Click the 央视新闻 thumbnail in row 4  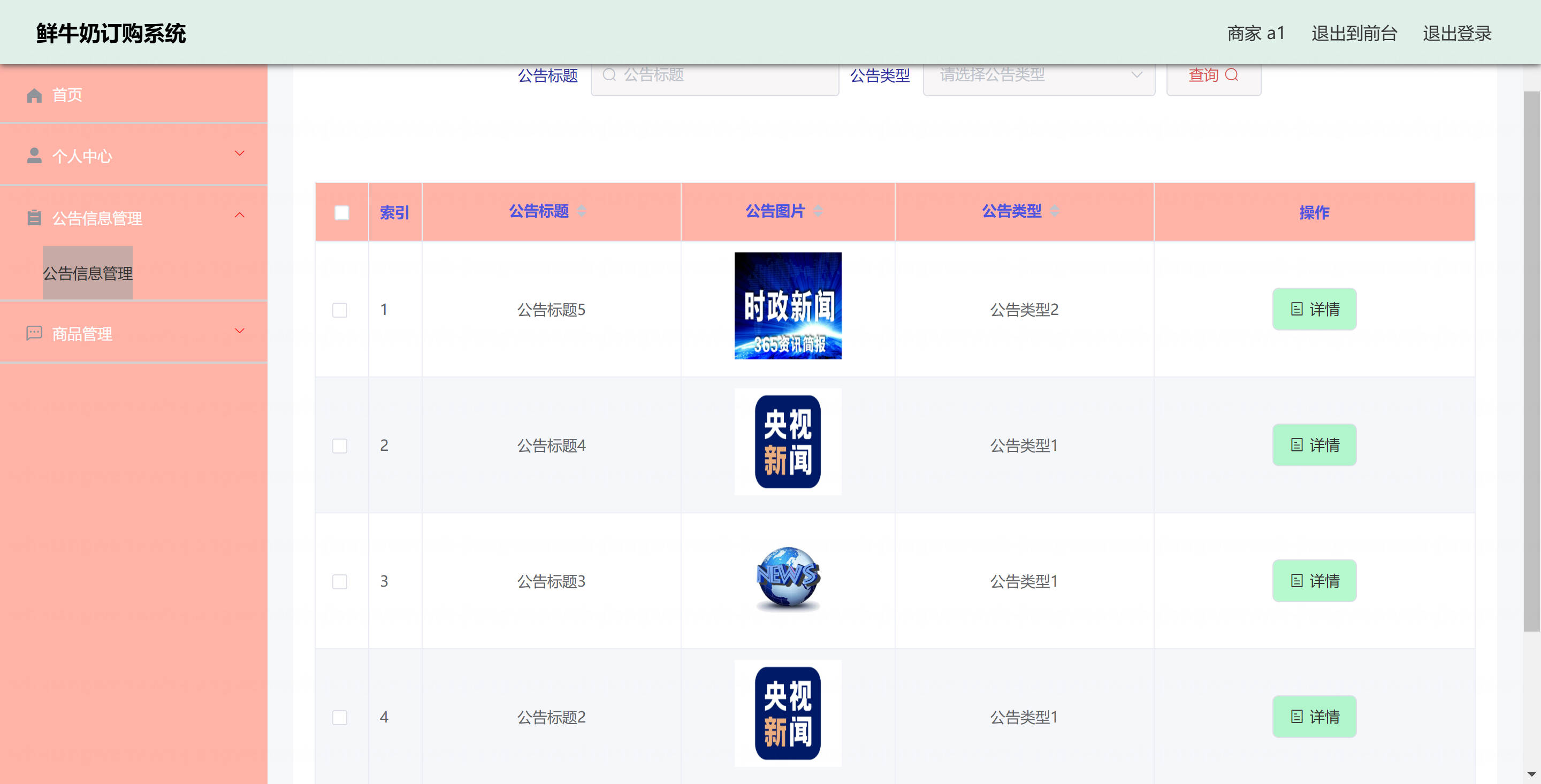tap(787, 713)
